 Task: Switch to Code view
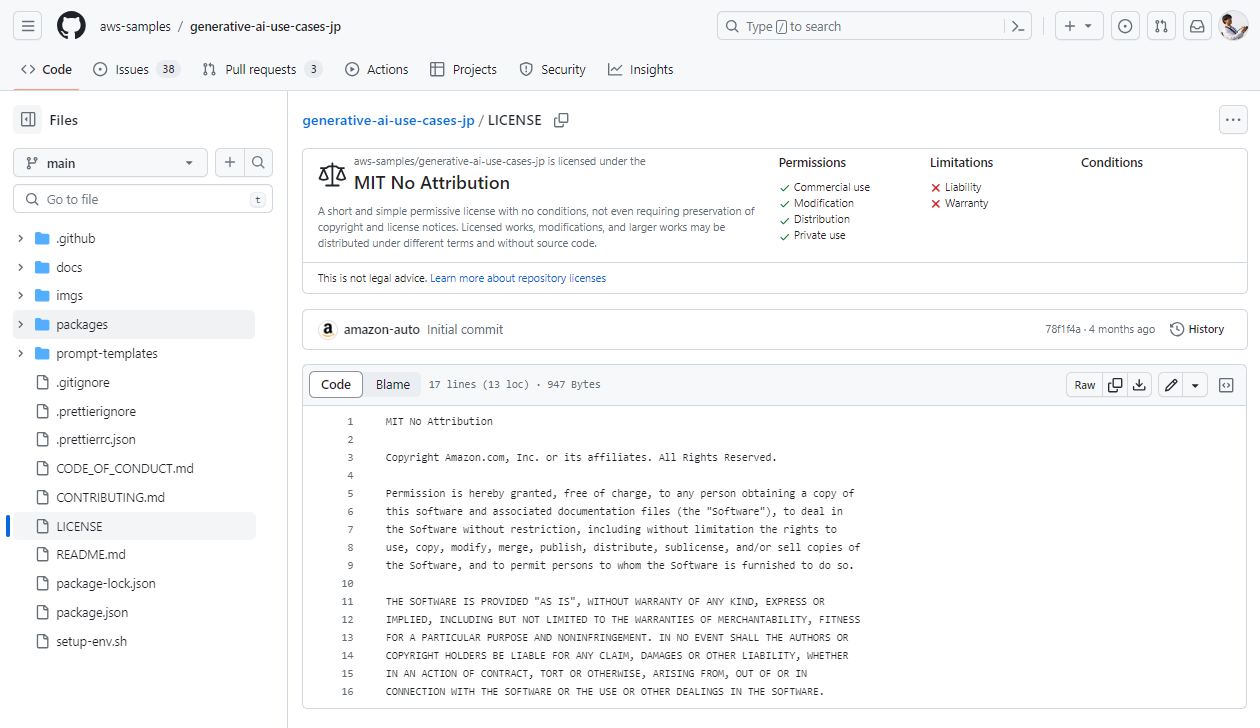click(336, 385)
